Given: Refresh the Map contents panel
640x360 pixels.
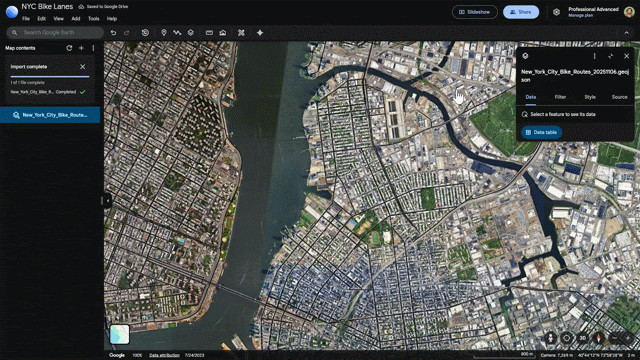Looking at the screenshot, I should pos(69,48).
